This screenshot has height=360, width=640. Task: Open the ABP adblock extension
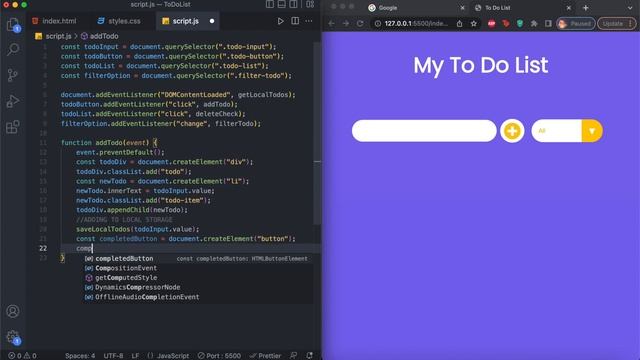[x=491, y=24]
